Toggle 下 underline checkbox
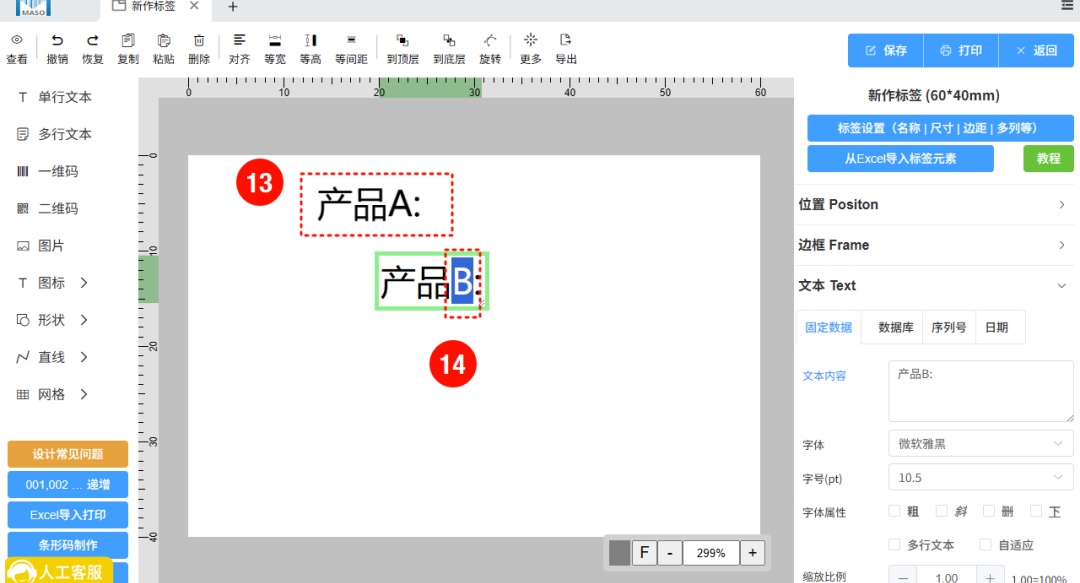This screenshot has height=583, width=1080. (x=1036, y=511)
